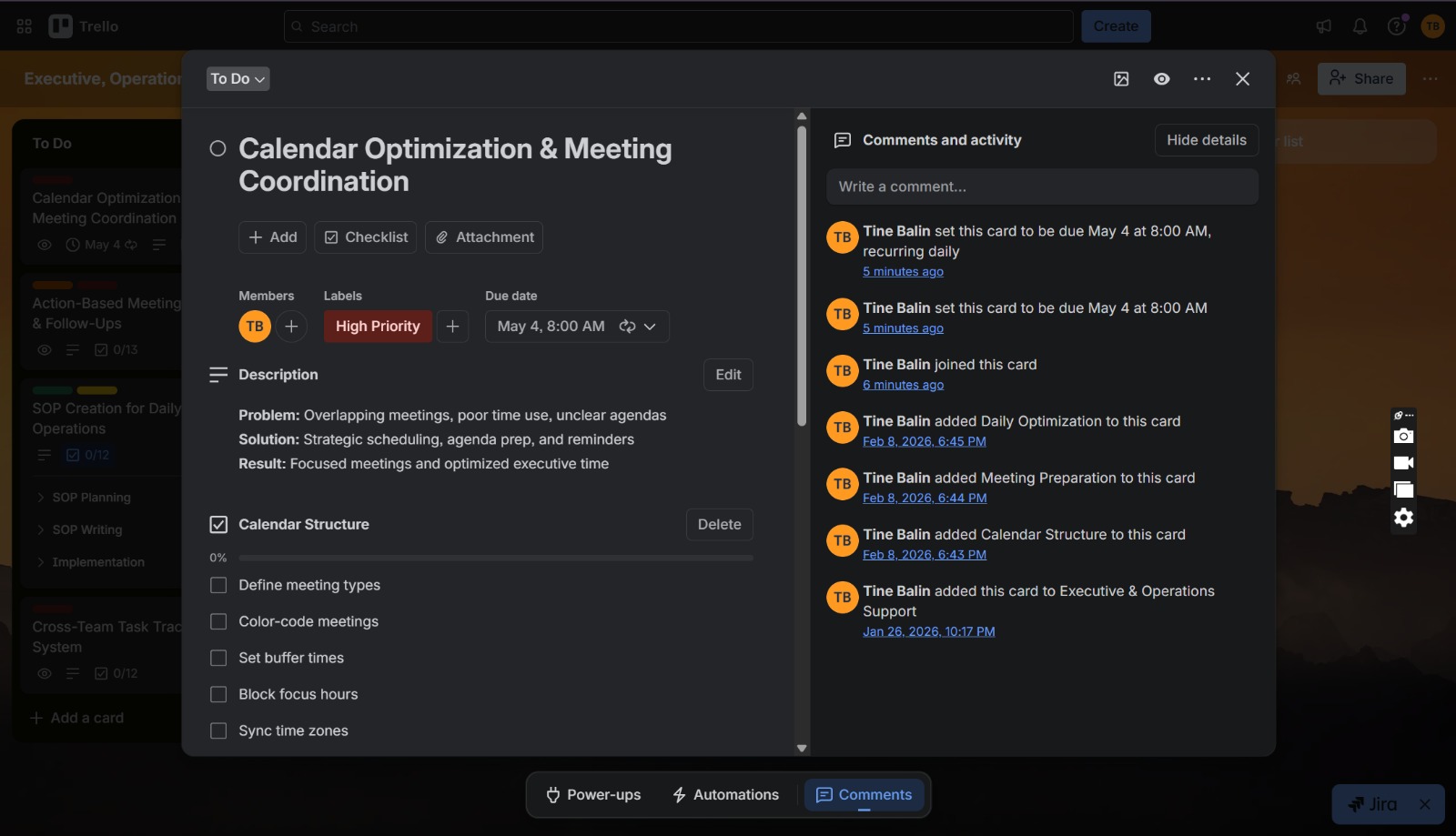Open the card actions three-dot menu

click(1202, 79)
